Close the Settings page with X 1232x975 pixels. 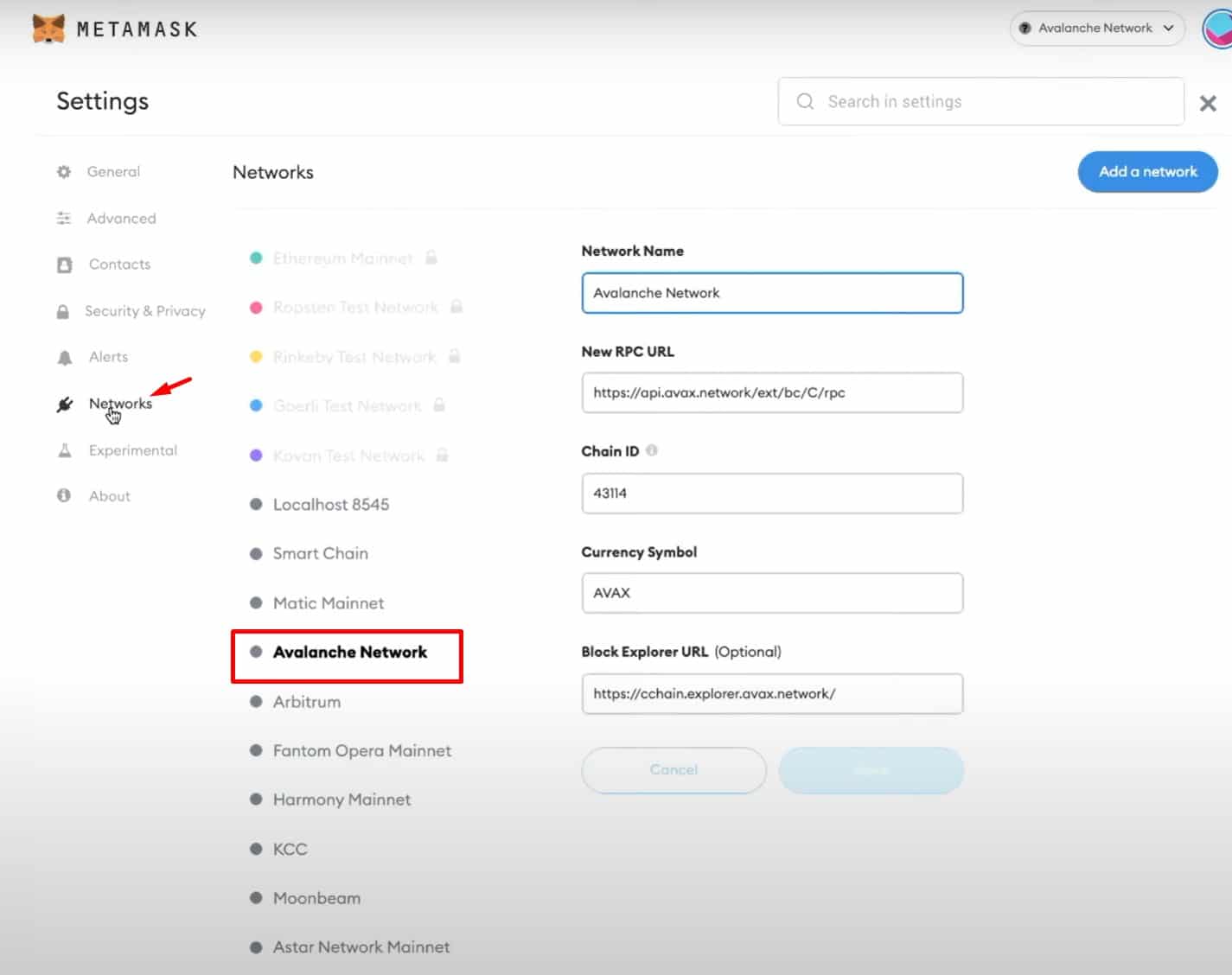click(x=1208, y=104)
